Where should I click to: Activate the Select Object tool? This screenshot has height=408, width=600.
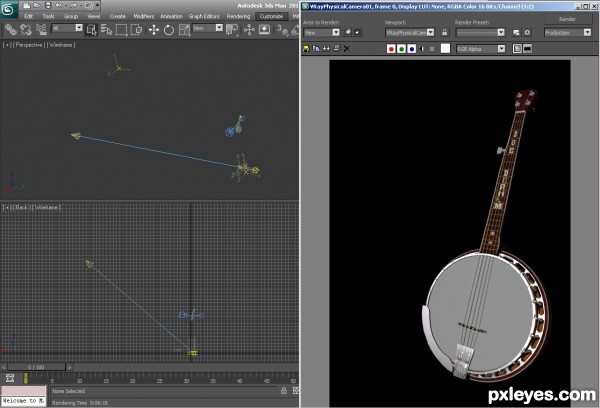[91, 29]
